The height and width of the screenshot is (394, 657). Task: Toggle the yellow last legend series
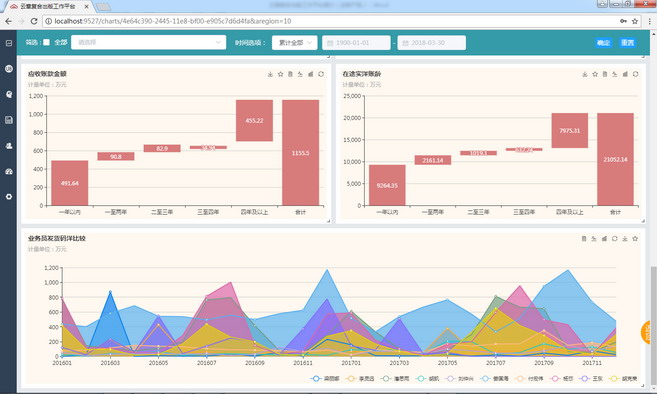[623, 378]
